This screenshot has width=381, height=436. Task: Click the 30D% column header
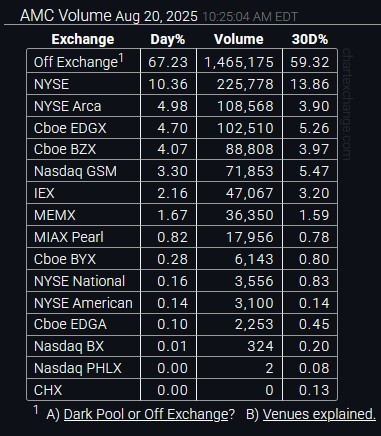click(x=310, y=39)
